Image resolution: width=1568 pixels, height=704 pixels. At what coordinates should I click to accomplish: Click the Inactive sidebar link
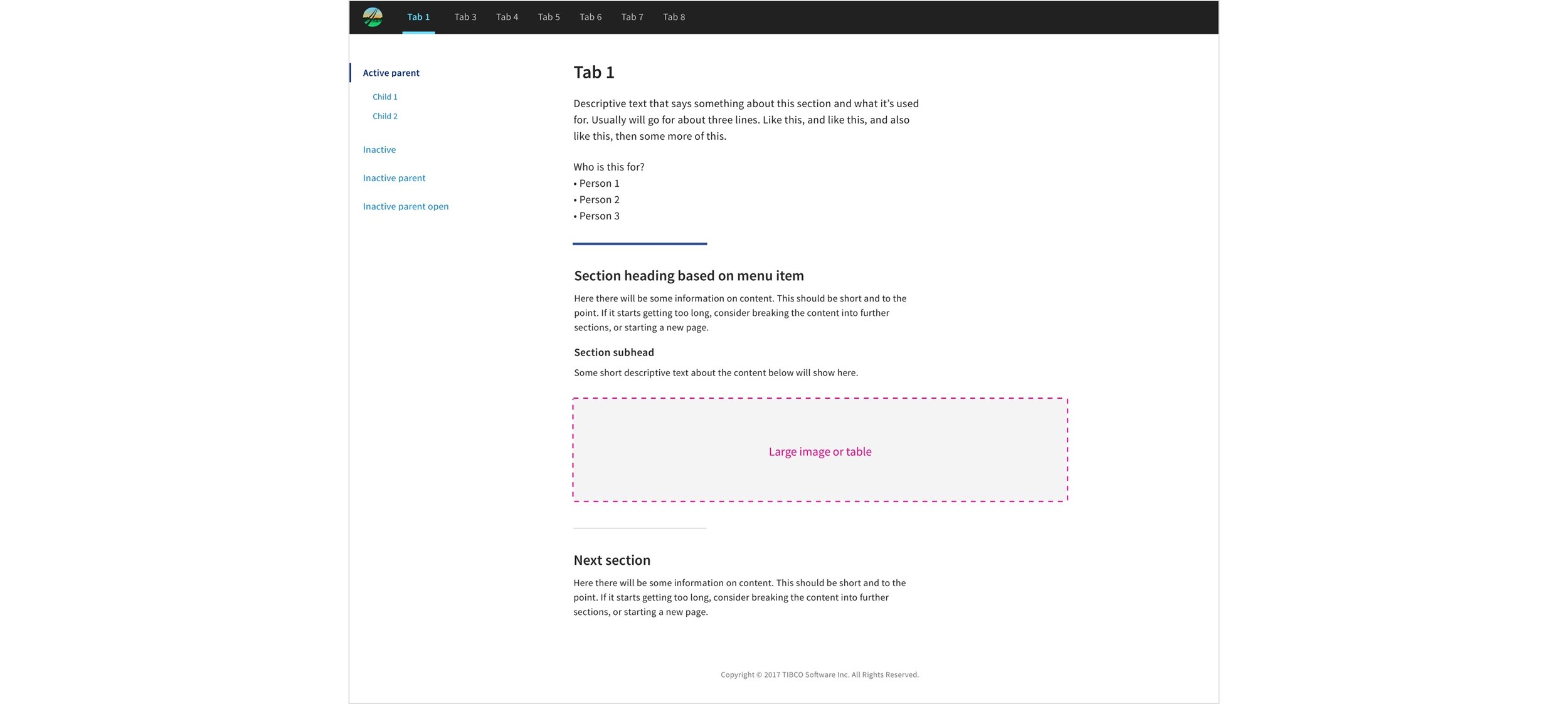(x=379, y=150)
